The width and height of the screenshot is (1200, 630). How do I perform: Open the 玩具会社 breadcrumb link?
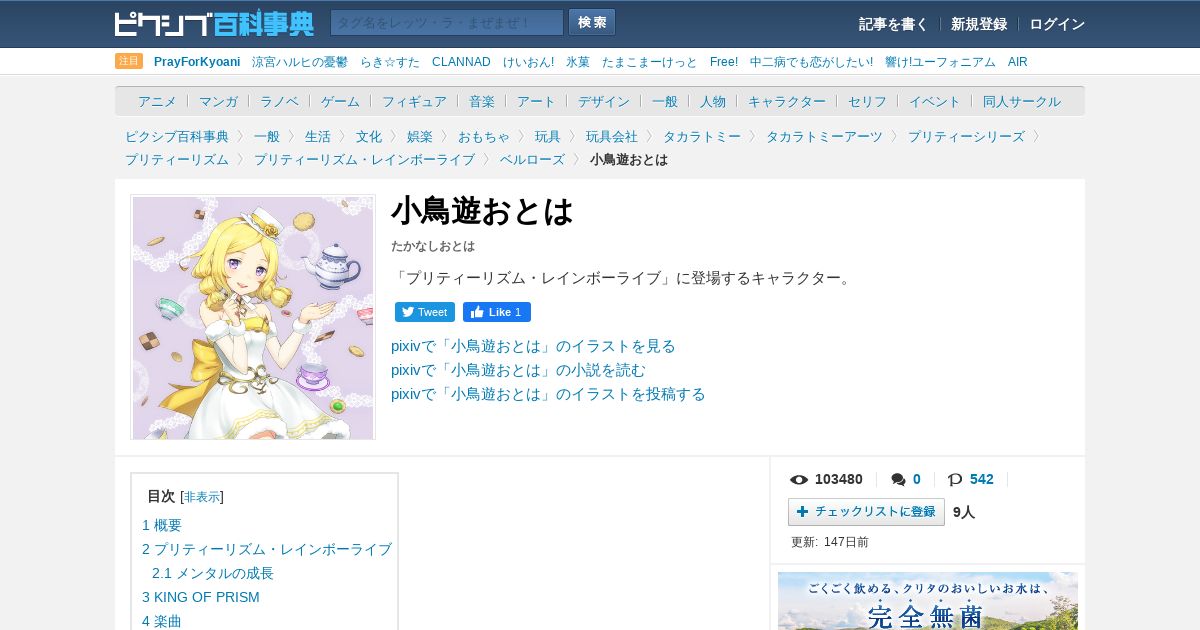point(612,136)
